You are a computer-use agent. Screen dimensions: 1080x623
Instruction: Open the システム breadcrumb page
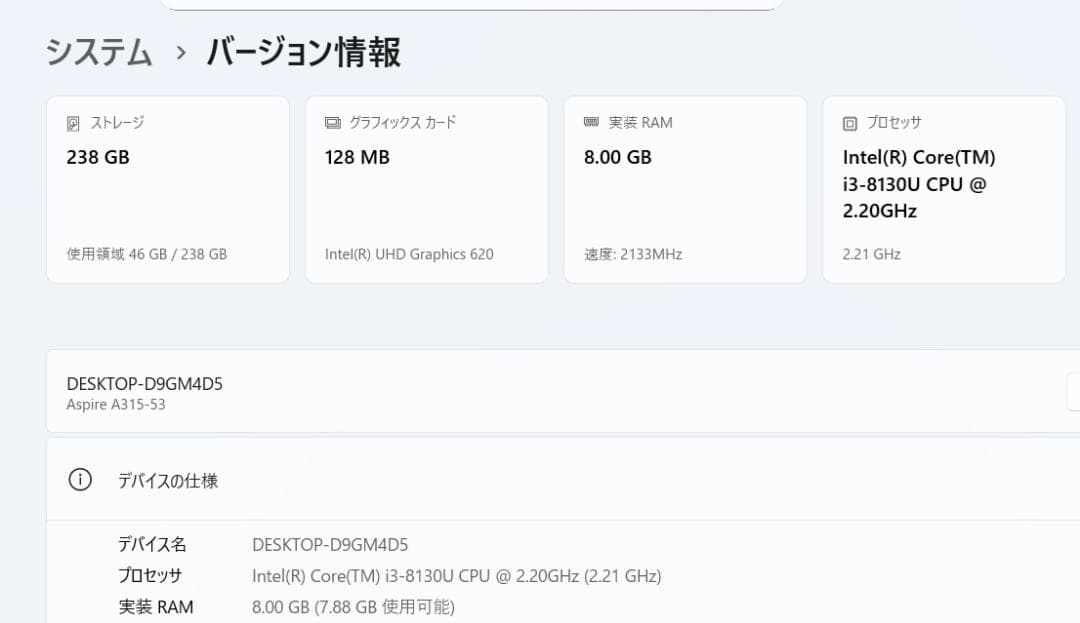[x=97, y=54]
